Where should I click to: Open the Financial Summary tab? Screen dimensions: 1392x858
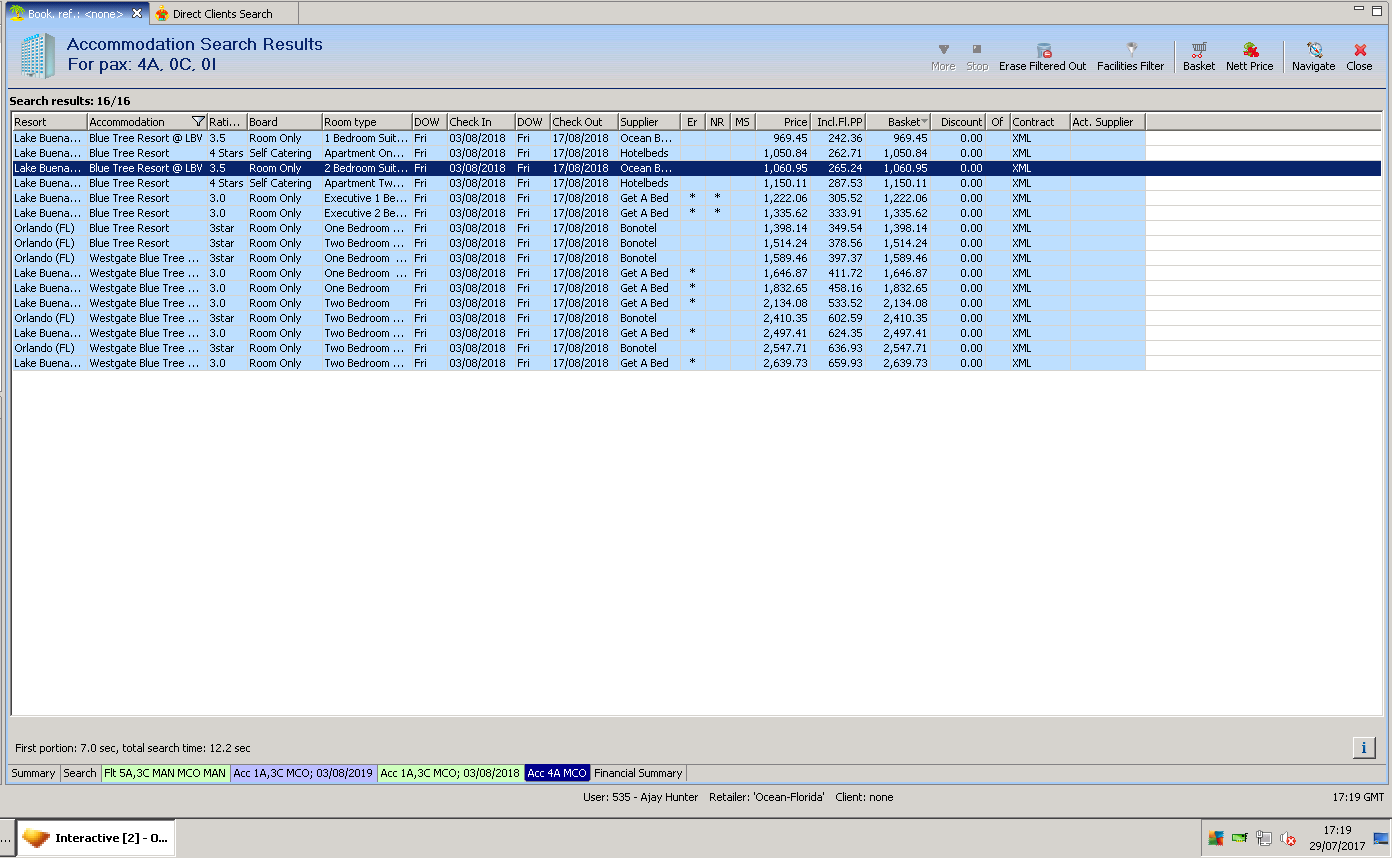click(x=638, y=773)
